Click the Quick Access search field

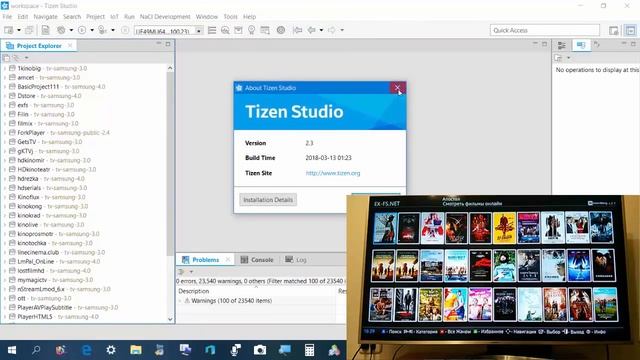click(545, 30)
